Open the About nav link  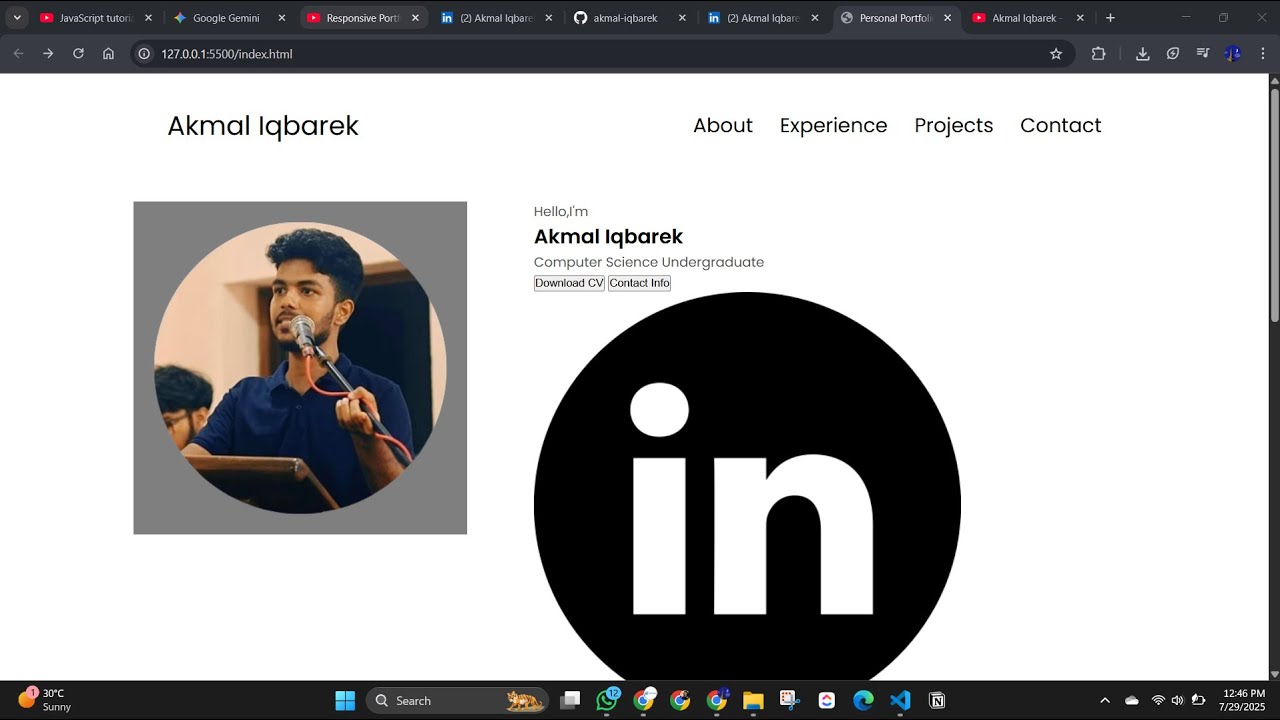[x=723, y=125]
